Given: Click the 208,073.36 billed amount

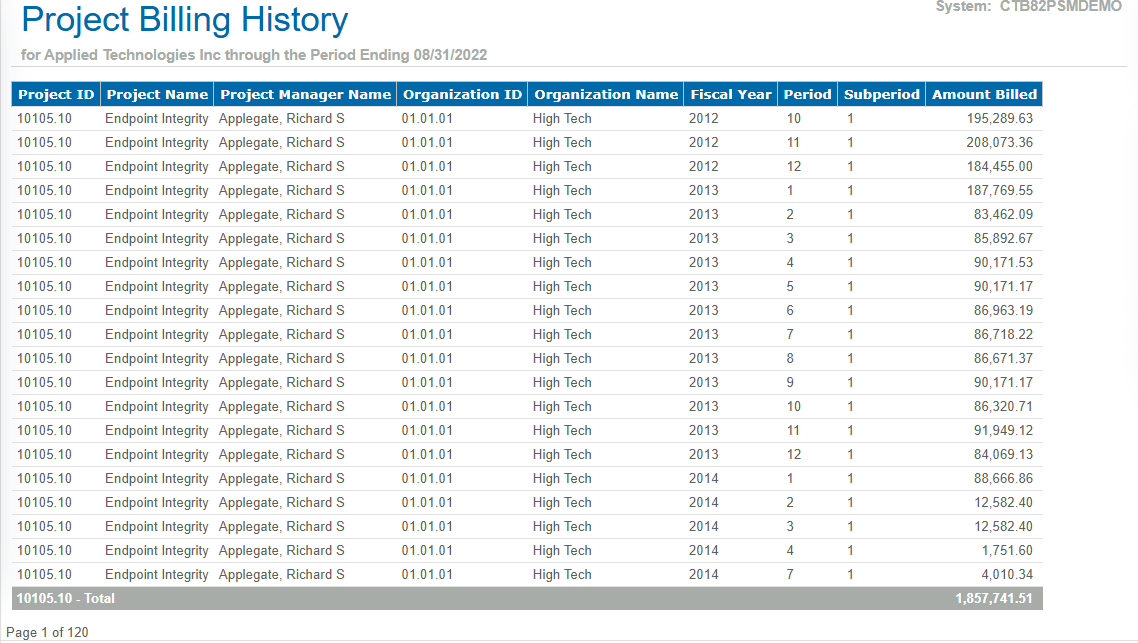Looking at the screenshot, I should click(x=996, y=143).
